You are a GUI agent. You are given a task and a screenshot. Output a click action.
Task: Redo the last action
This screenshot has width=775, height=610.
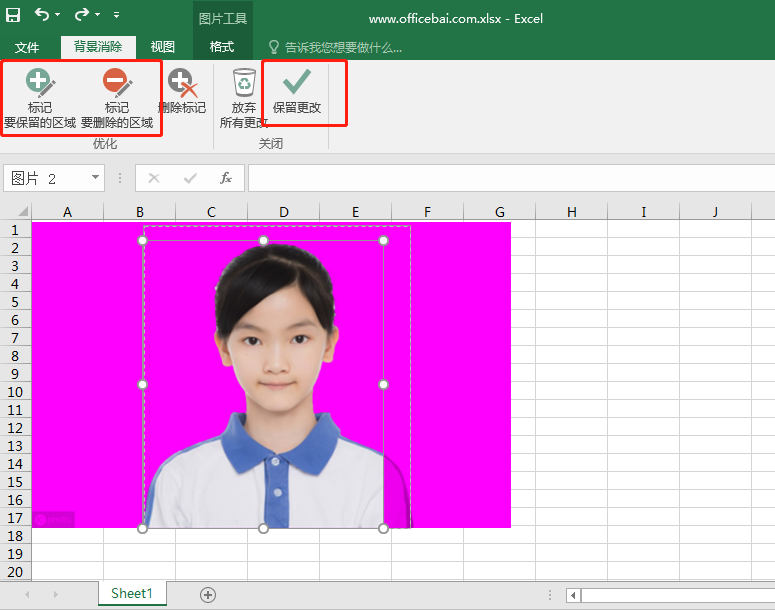[x=82, y=14]
